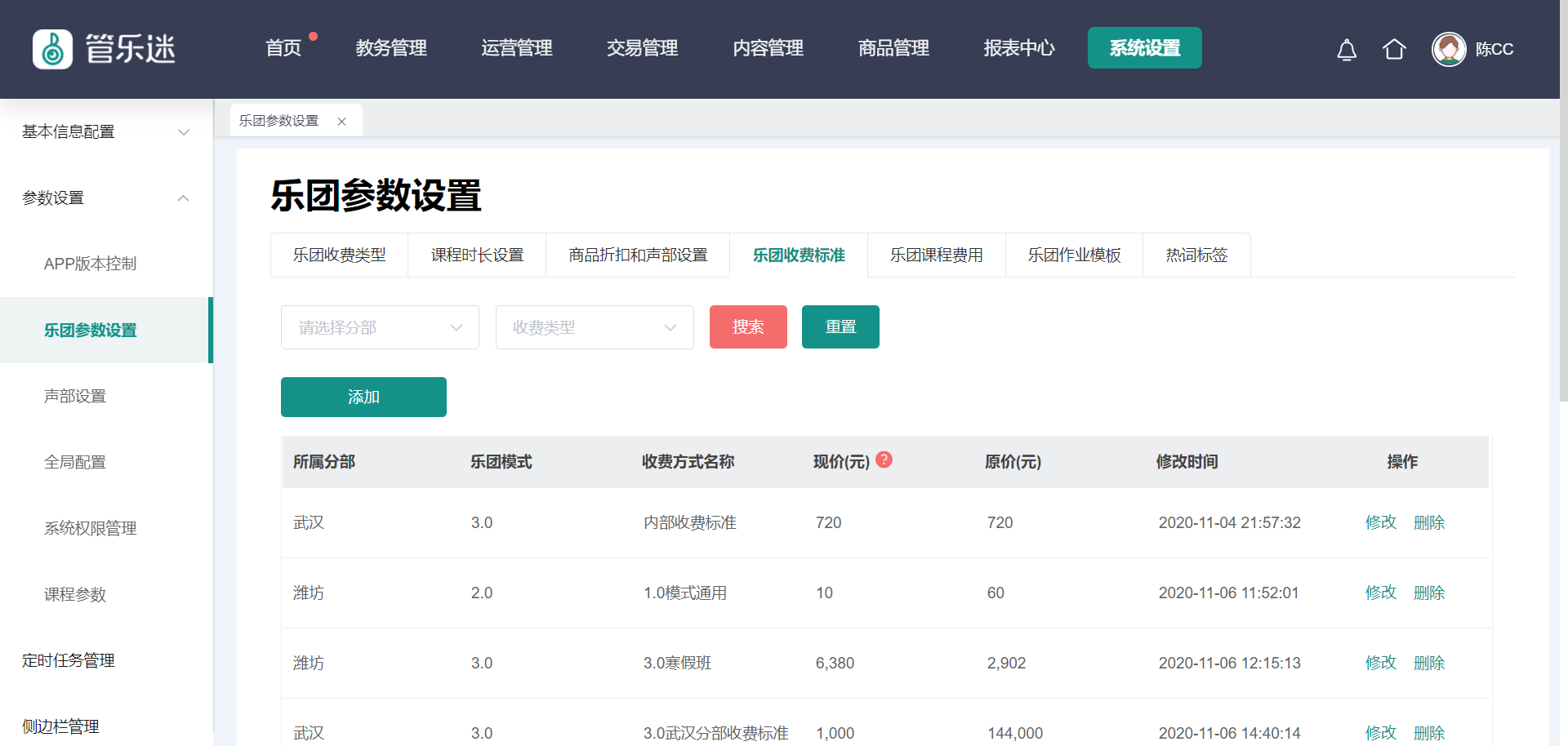Screen dimensions: 1568x746
Task: Click the 添加 button
Action: point(363,397)
